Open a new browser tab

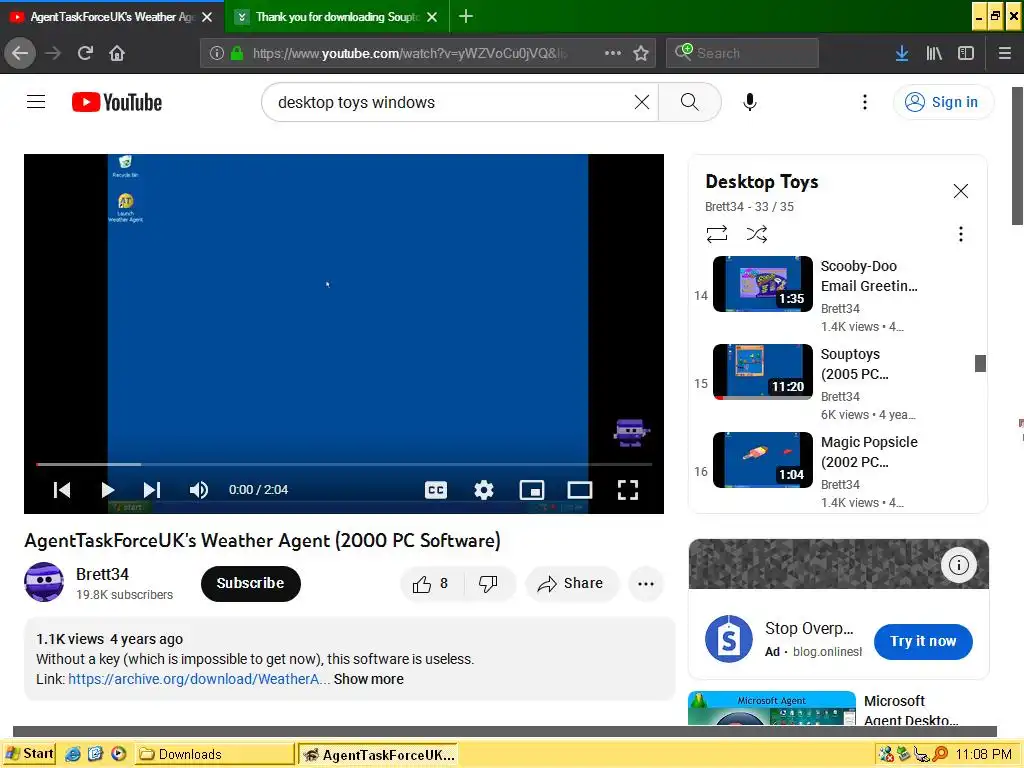point(466,16)
